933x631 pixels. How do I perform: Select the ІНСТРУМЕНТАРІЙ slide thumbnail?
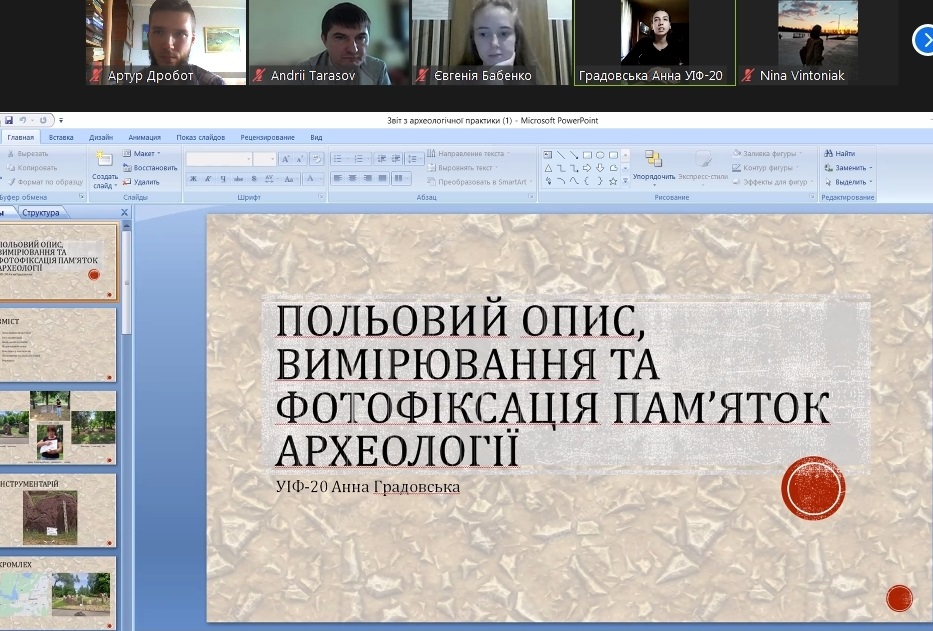[x=58, y=511]
